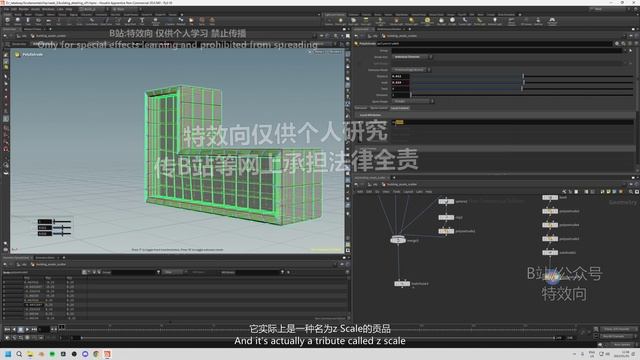
Task: Open Windows menu in menu bar
Action: [x=48, y=9]
